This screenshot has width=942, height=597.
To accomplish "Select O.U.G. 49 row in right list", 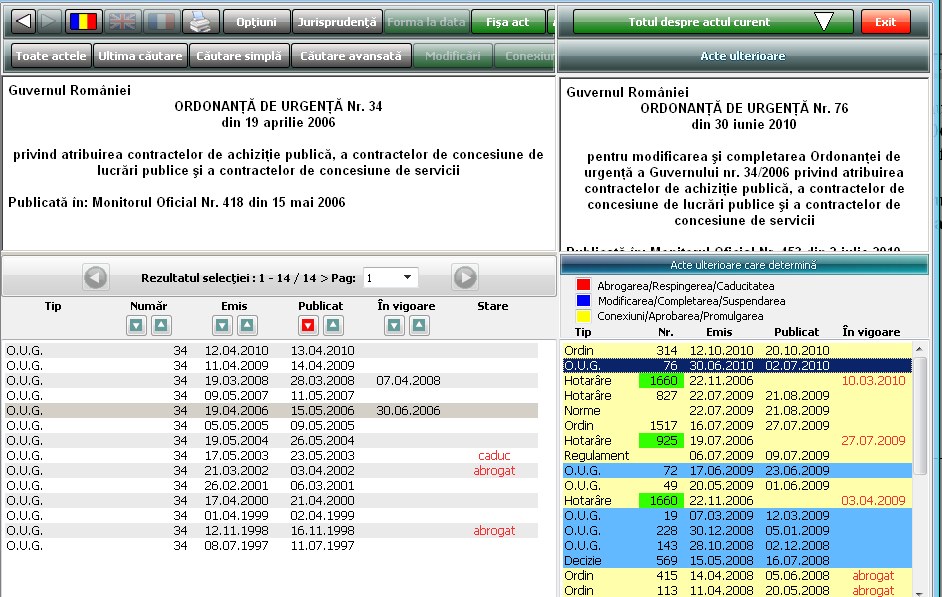I will [x=737, y=485].
